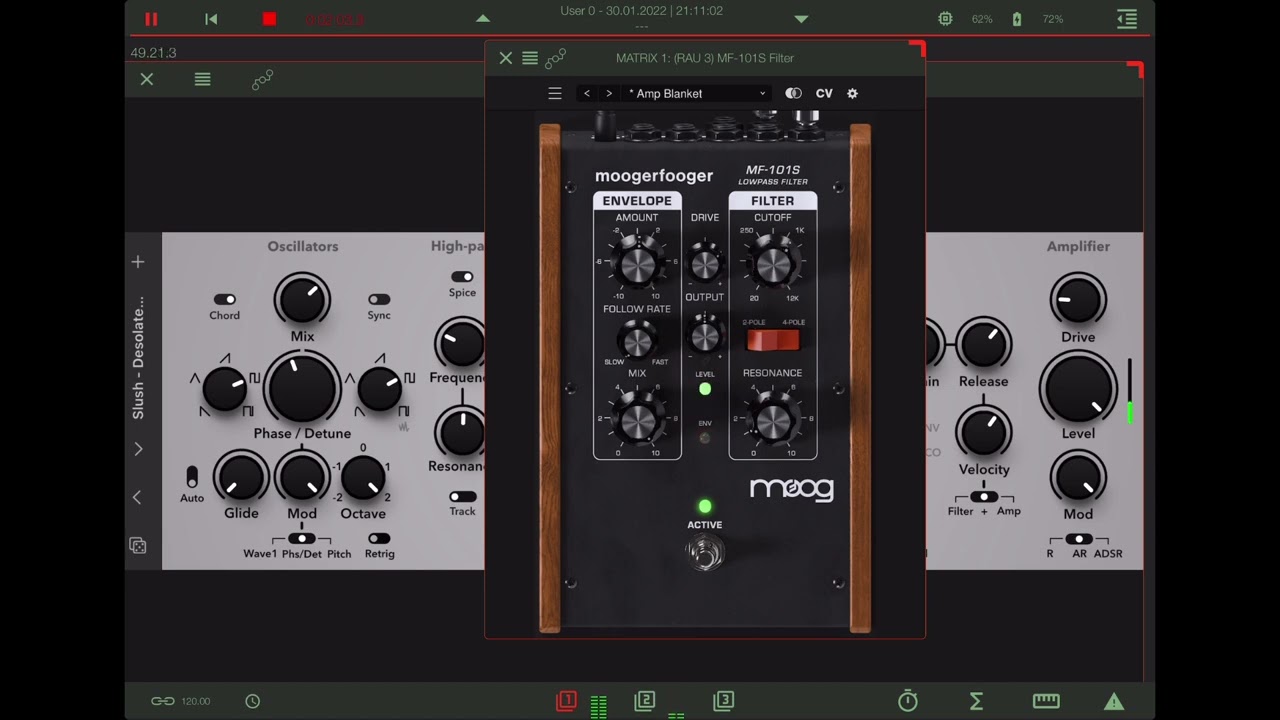Set the Filter + Amp velocity selector

click(x=984, y=497)
